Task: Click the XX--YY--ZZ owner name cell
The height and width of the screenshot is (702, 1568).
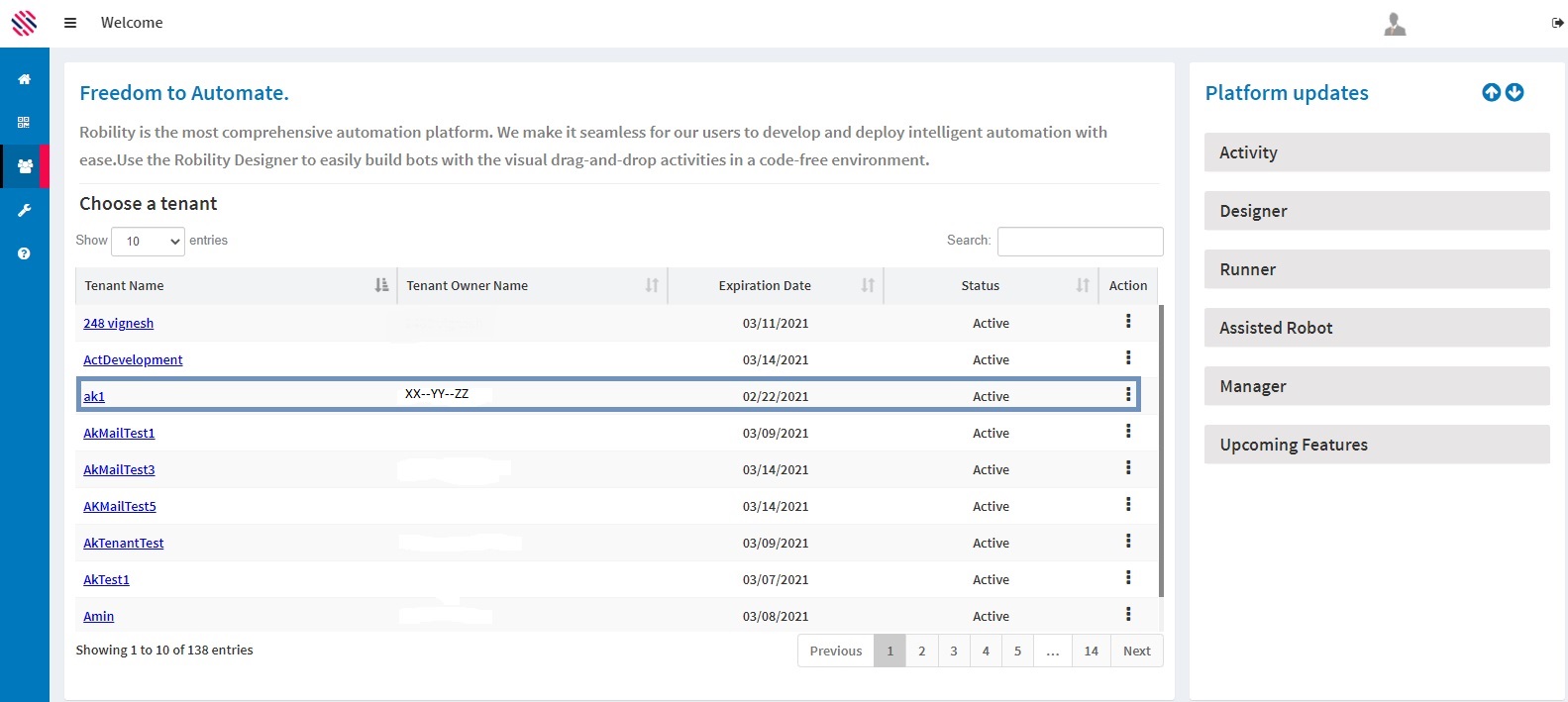Action: (437, 394)
